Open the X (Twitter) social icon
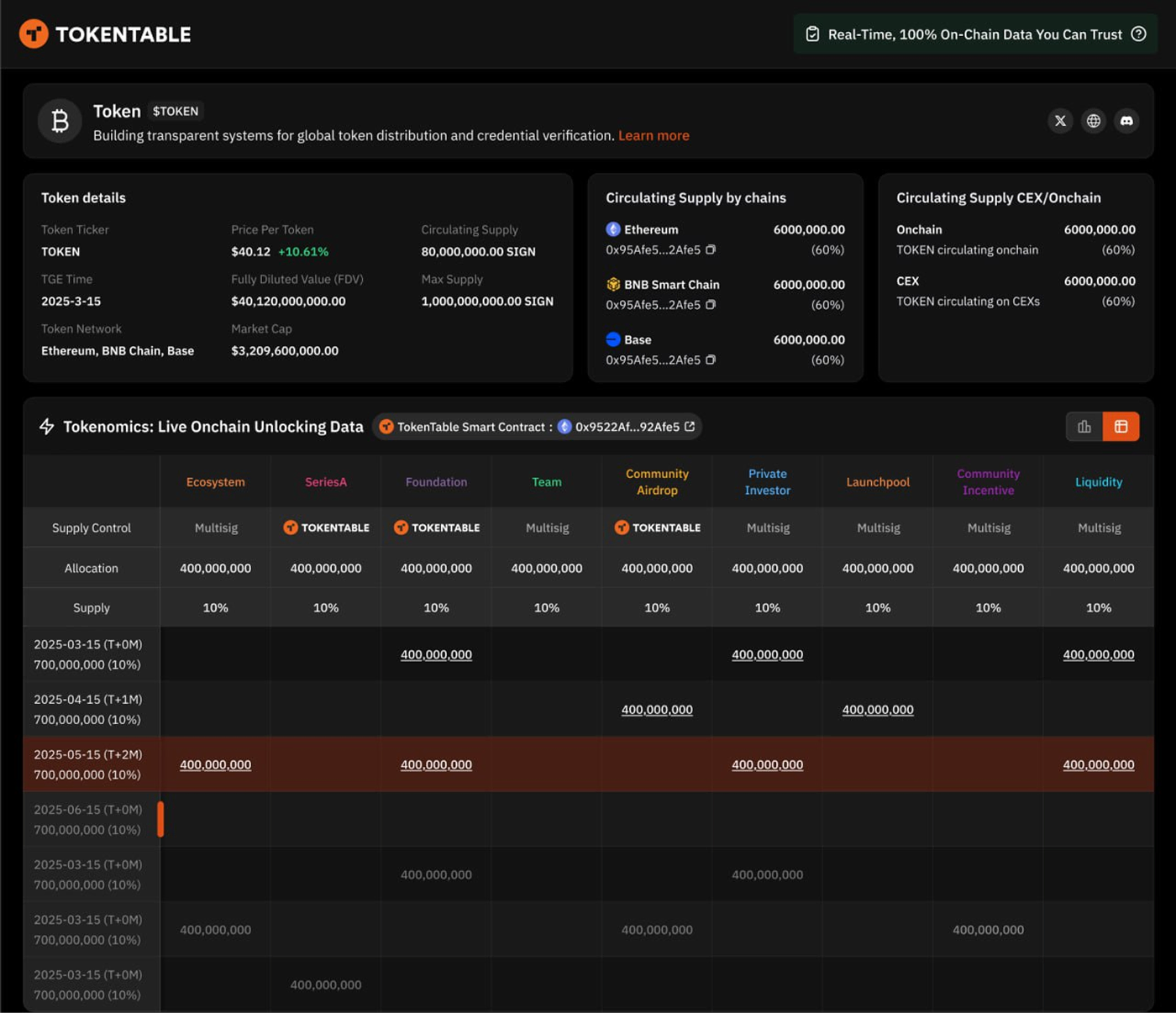Screen dimensions: 1176x1013 tap(1060, 121)
